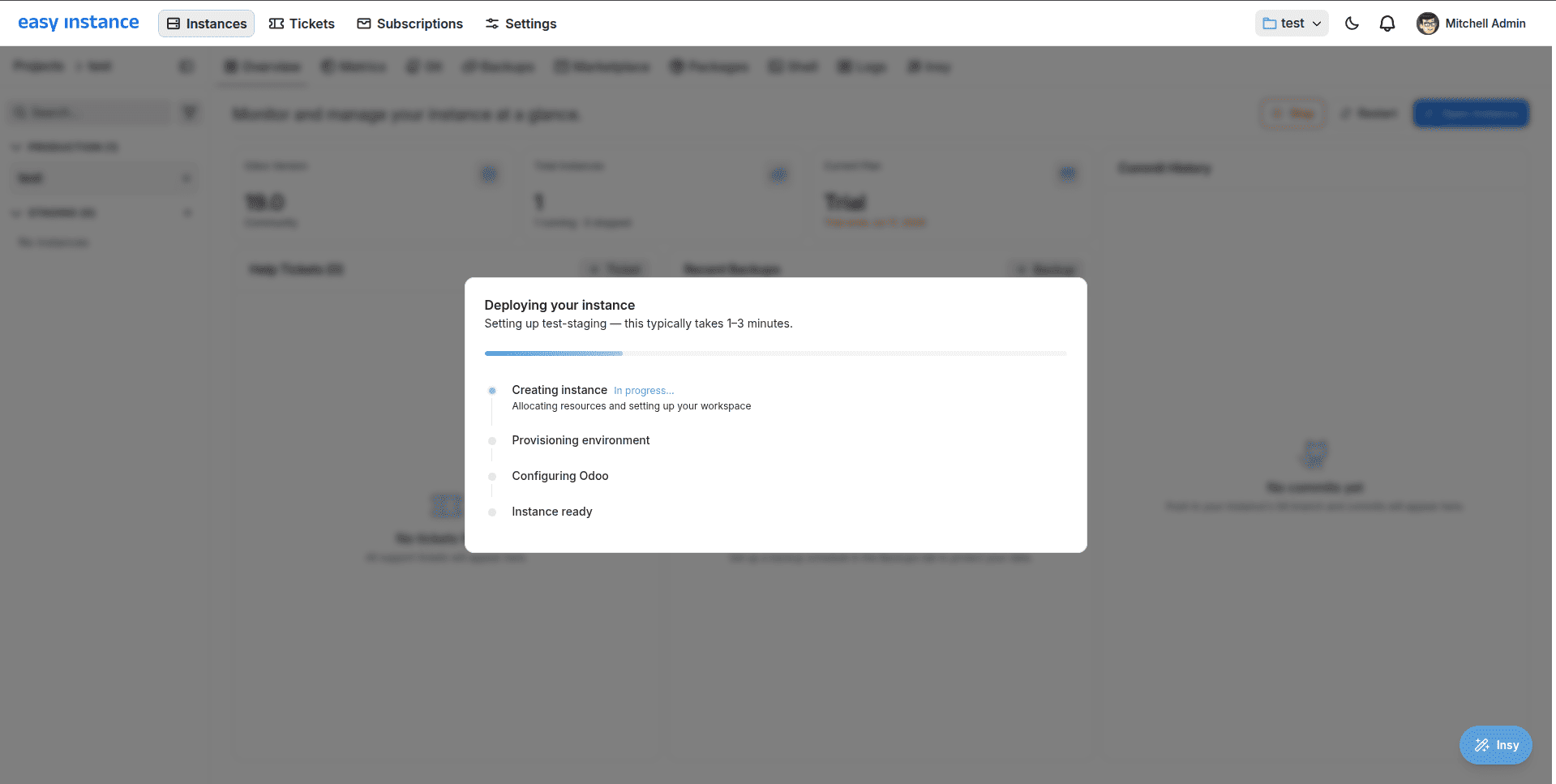
Task: Open the blurred Marketplace tab behind the dialog
Action: point(602,66)
